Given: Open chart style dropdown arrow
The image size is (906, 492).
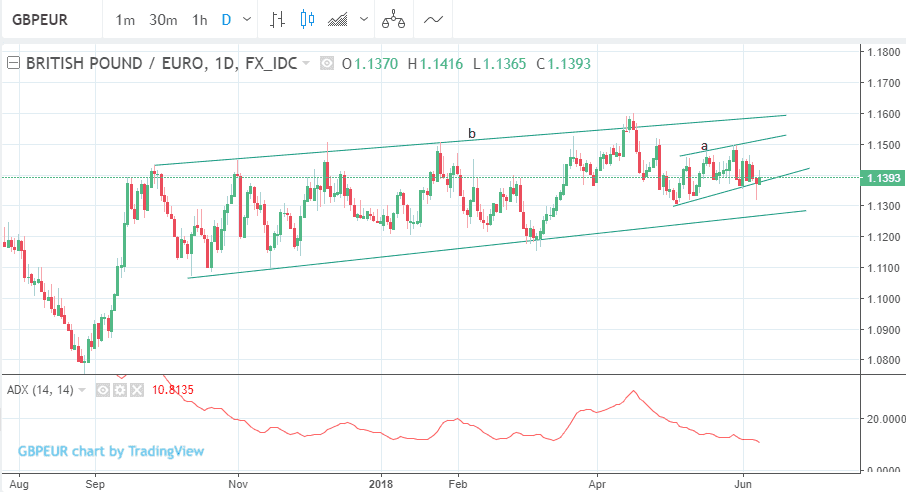Looking at the screenshot, I should 363,20.
